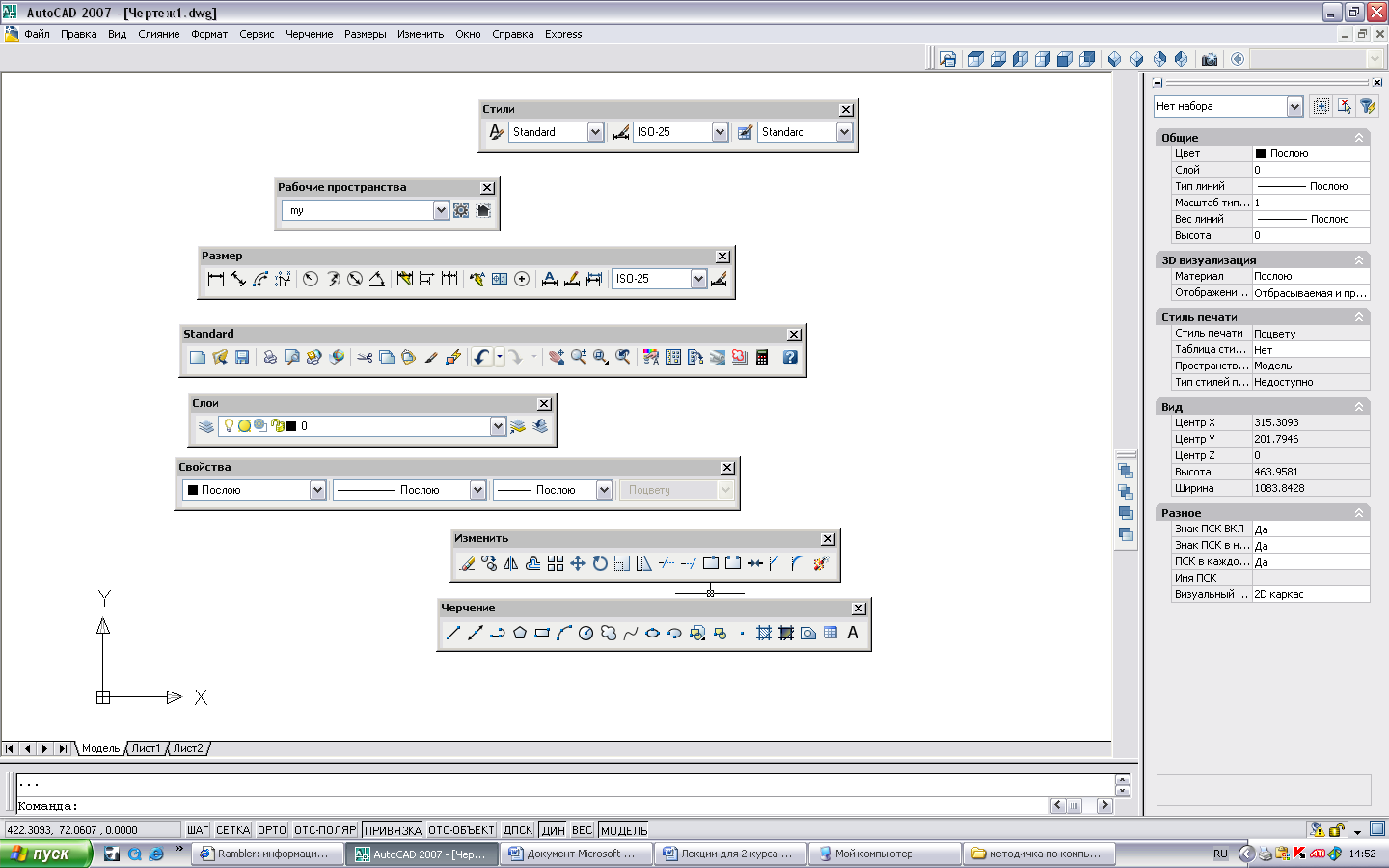This screenshot has width=1389, height=868.
Task: Click black layer color square in Слои
Action: tap(291, 426)
